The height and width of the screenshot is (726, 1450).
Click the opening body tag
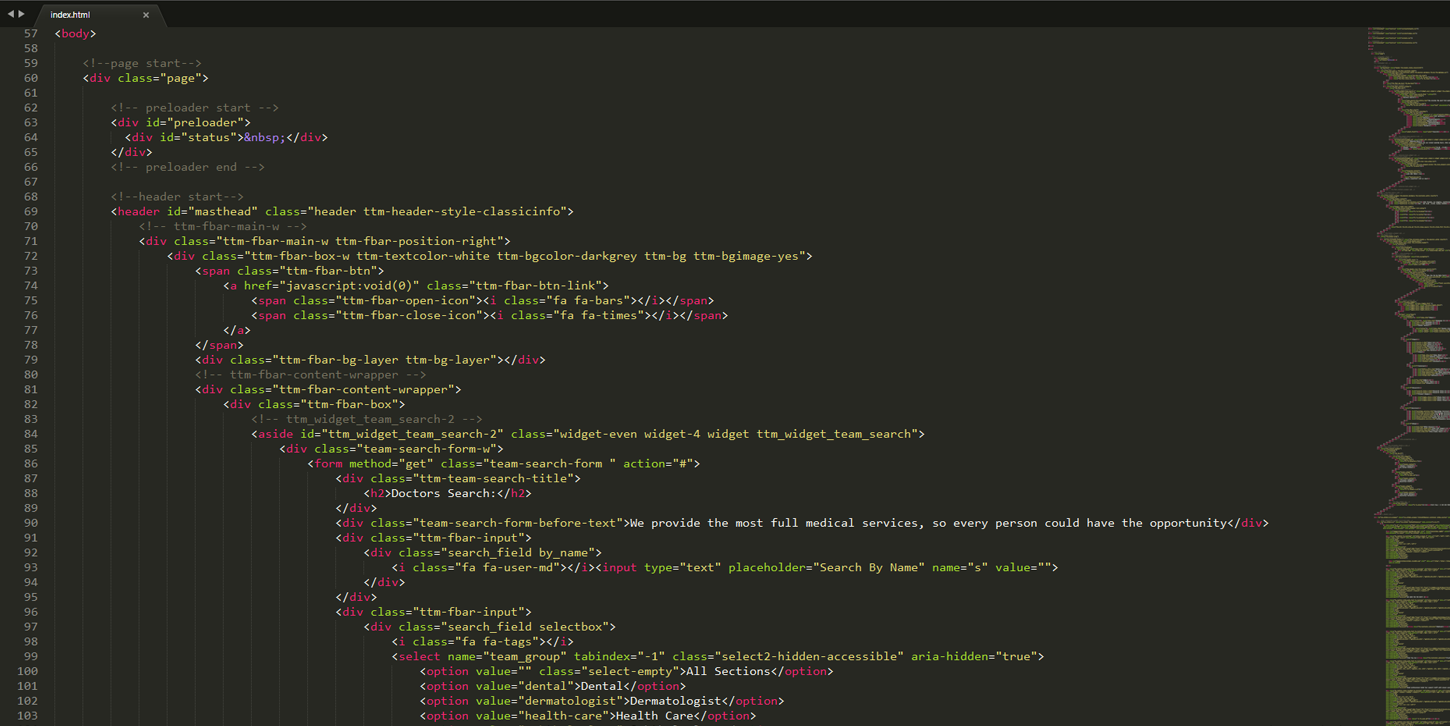[76, 34]
